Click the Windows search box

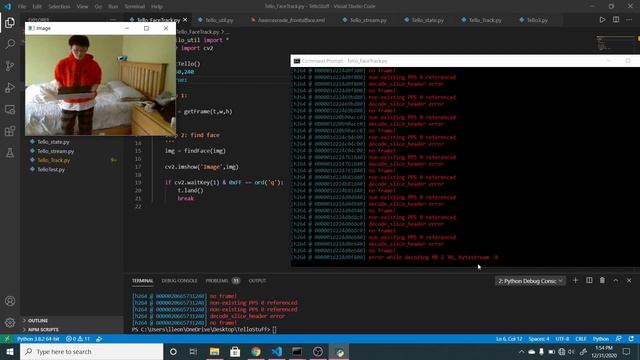point(91,351)
